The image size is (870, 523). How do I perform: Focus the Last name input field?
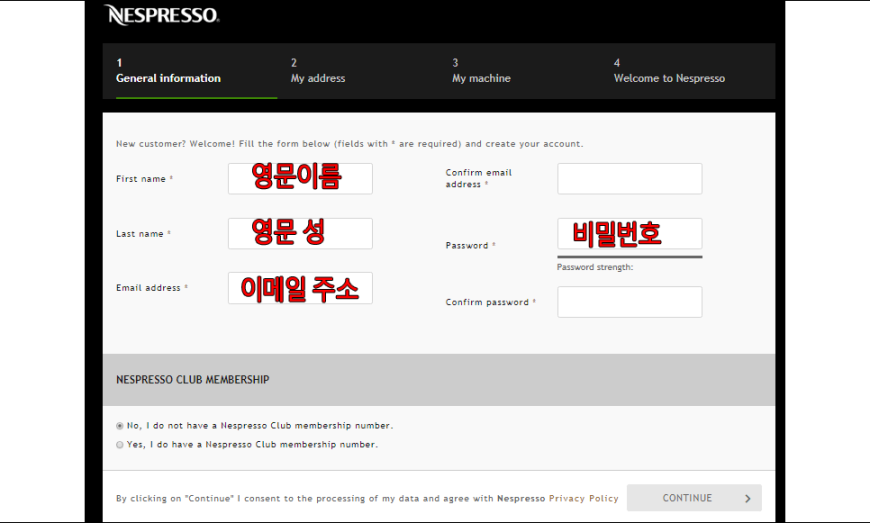(300, 233)
